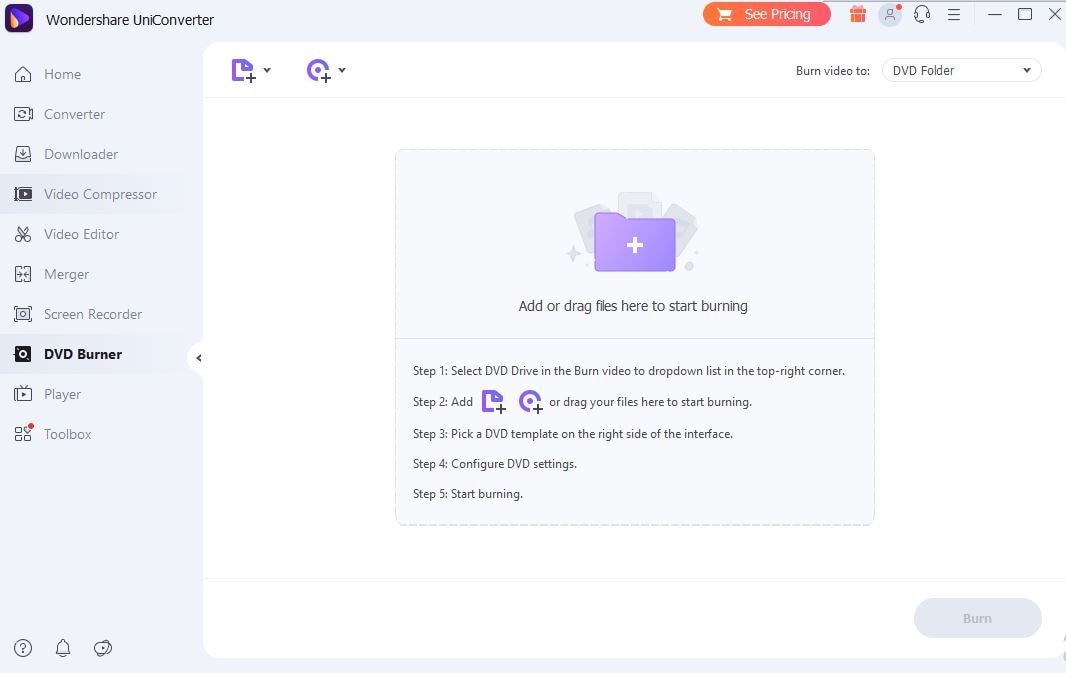Open the gift box promotions icon

858,14
